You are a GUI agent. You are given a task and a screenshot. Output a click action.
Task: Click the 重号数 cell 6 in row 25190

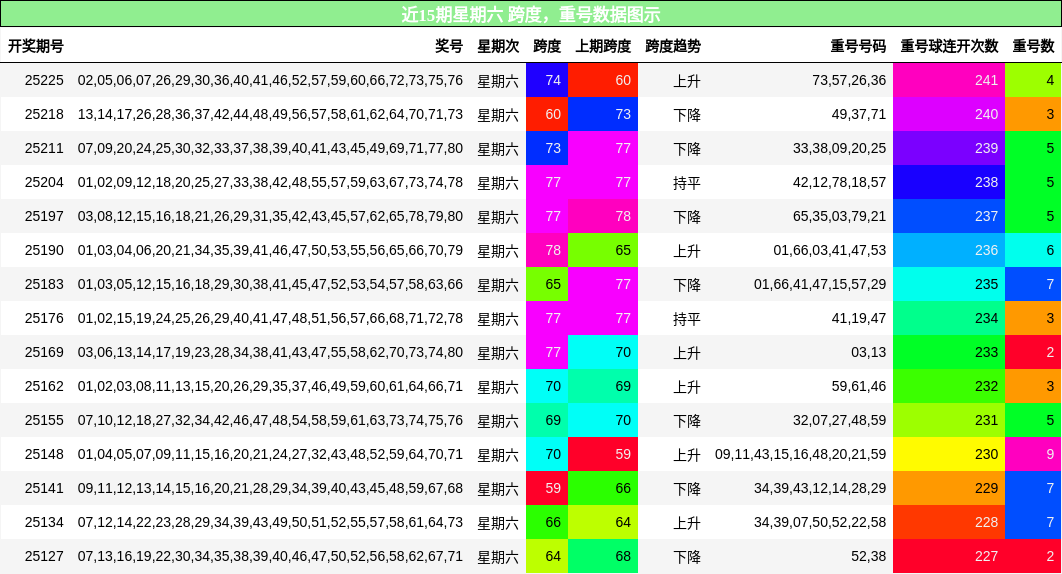point(1033,251)
